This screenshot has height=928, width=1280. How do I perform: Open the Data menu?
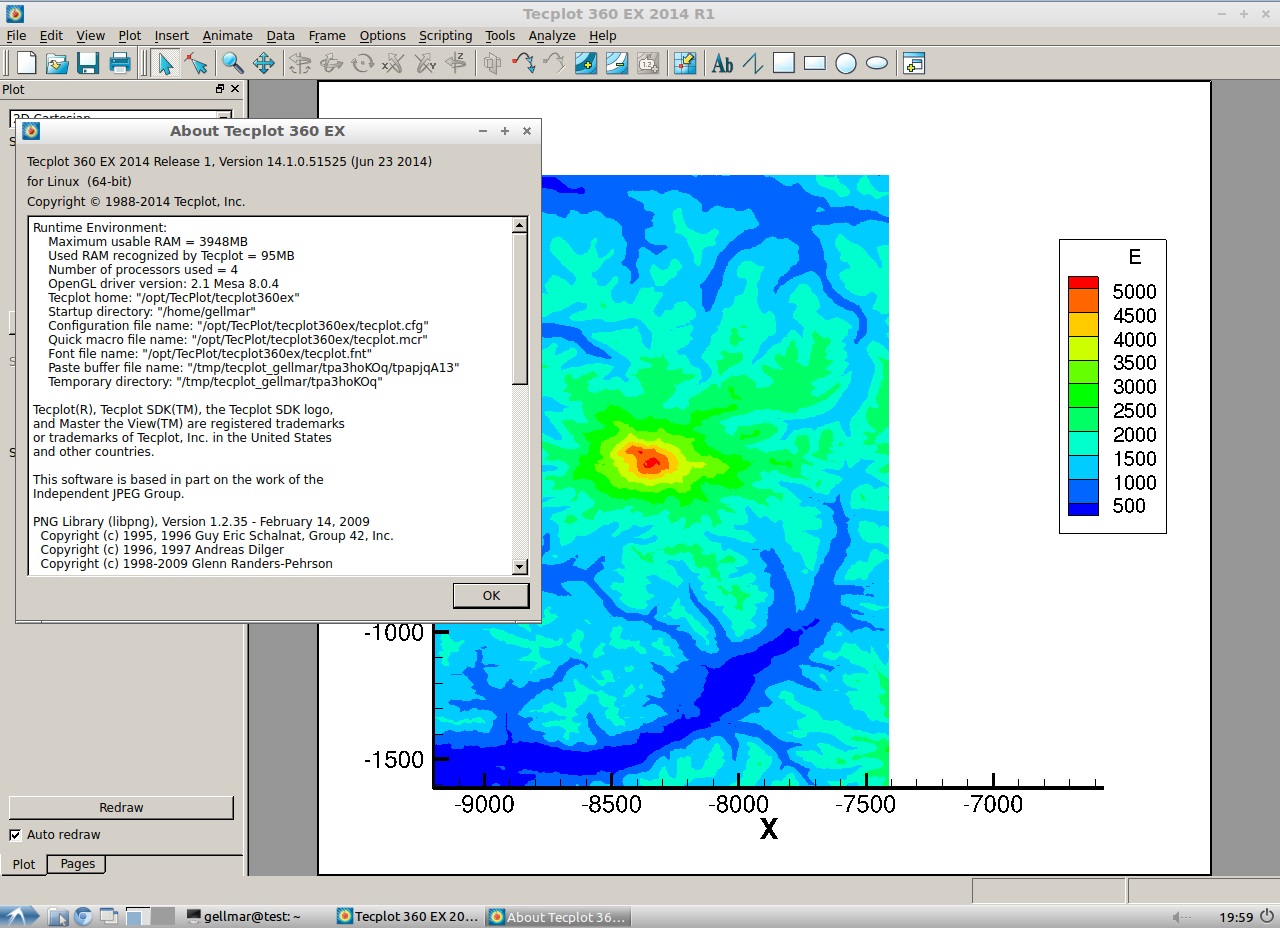(x=280, y=35)
